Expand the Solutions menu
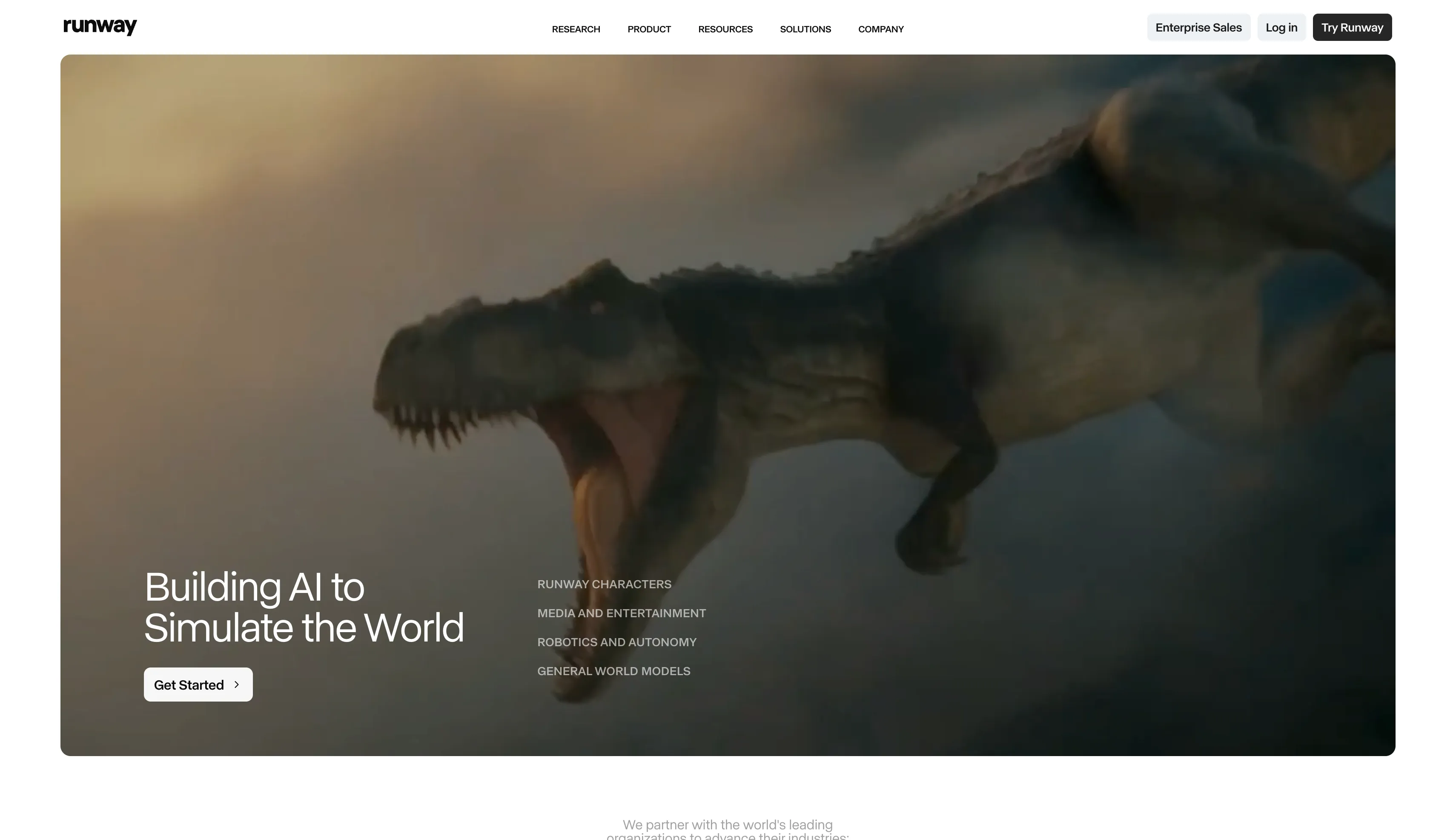Viewport: 1456px width, 840px height. (x=805, y=29)
